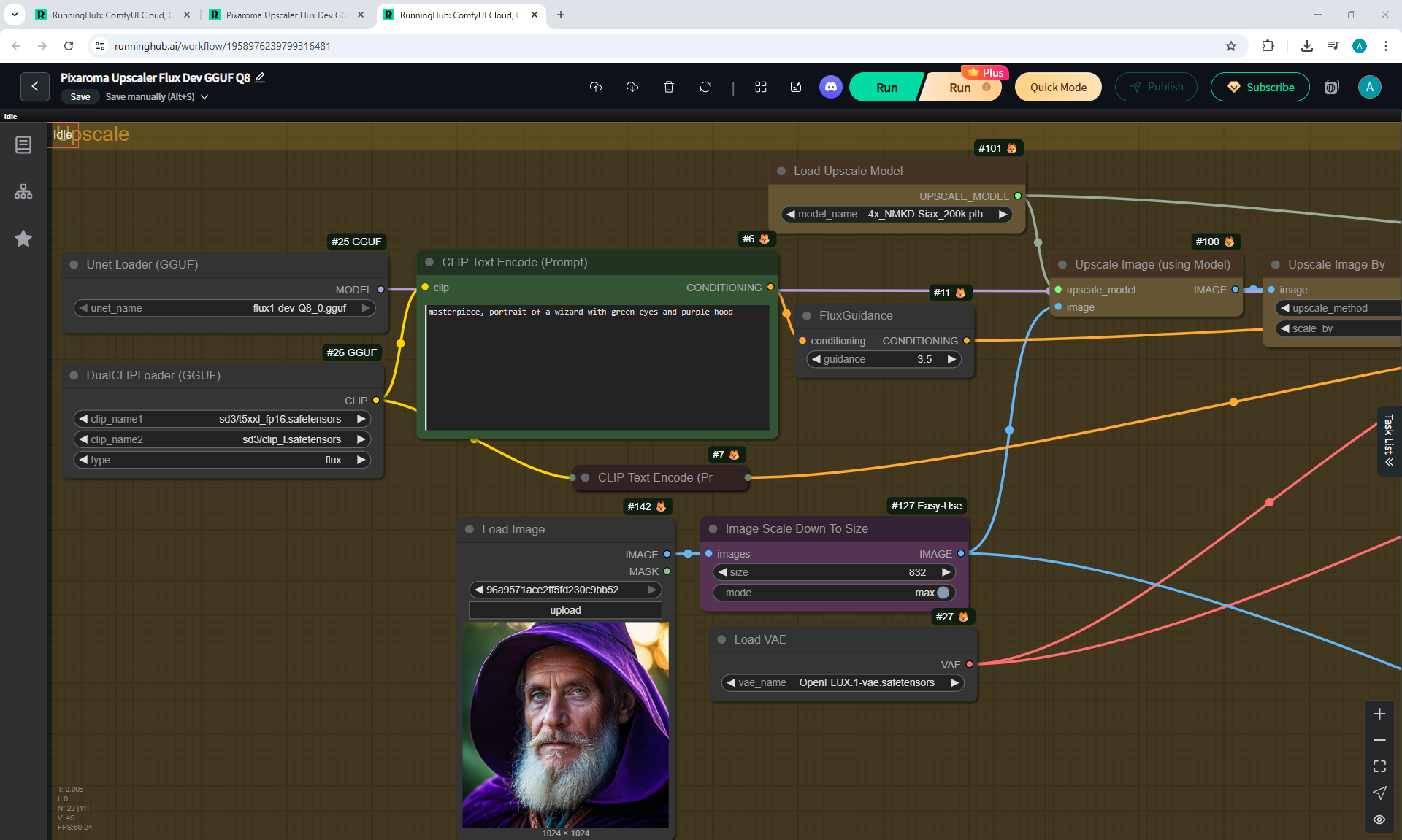Screen dimensions: 1402x840
Task: Open the unet_name model dropdown
Action: coord(225,308)
